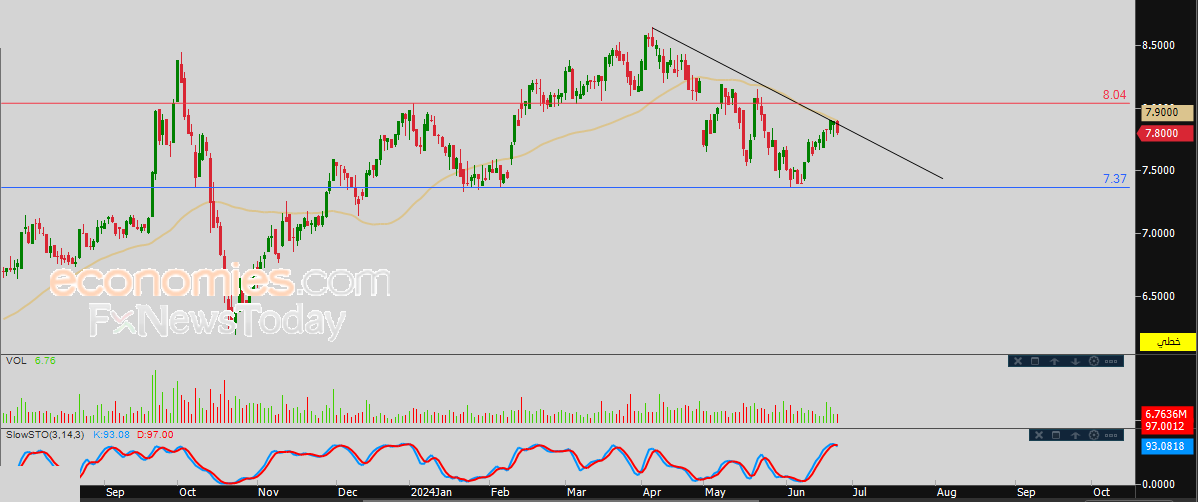The width and height of the screenshot is (1198, 502).
Task: Click the VOL indicator label
Action: pyautogui.click(x=16, y=360)
